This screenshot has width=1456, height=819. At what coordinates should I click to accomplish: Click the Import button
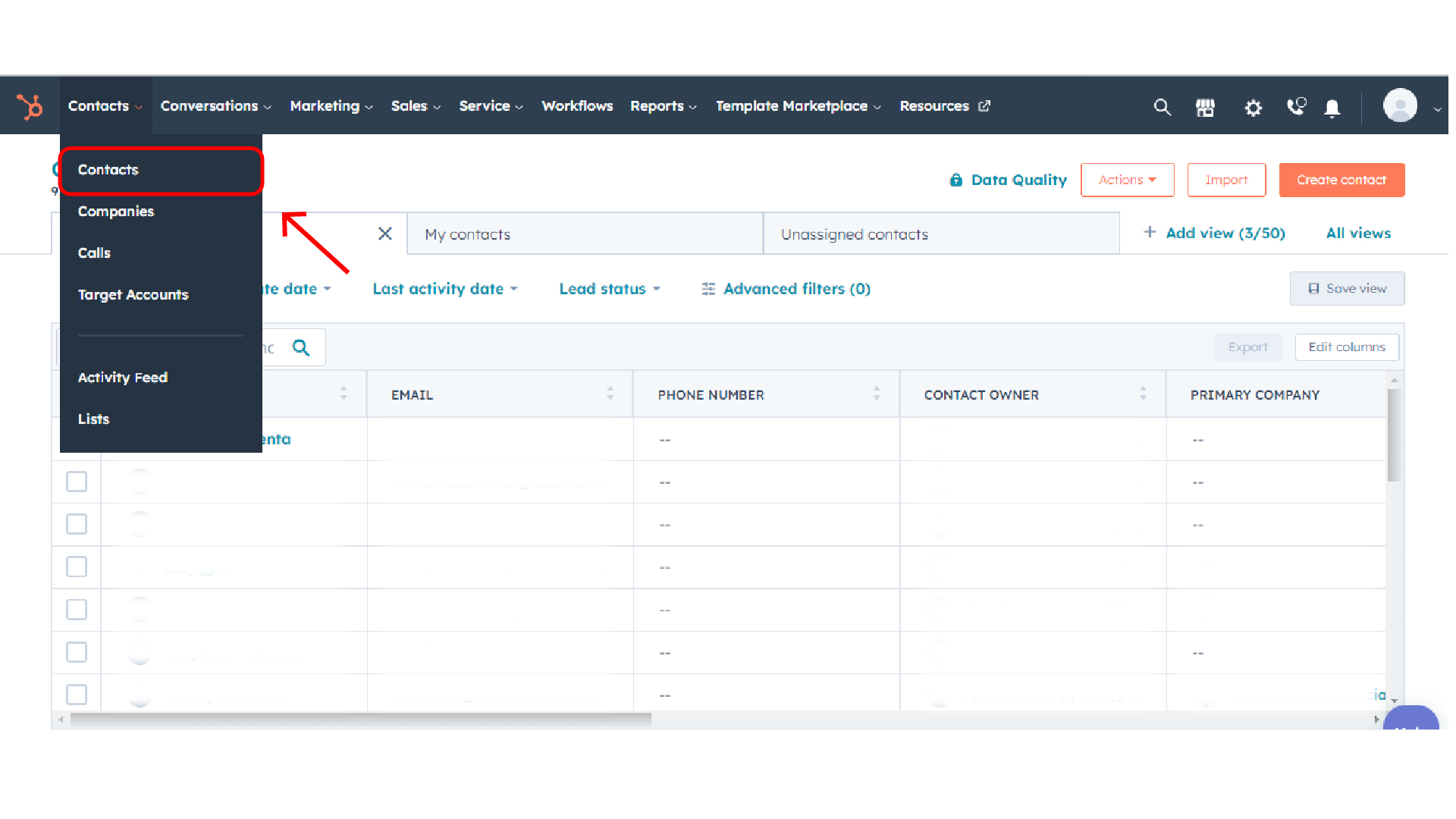[x=1226, y=180]
